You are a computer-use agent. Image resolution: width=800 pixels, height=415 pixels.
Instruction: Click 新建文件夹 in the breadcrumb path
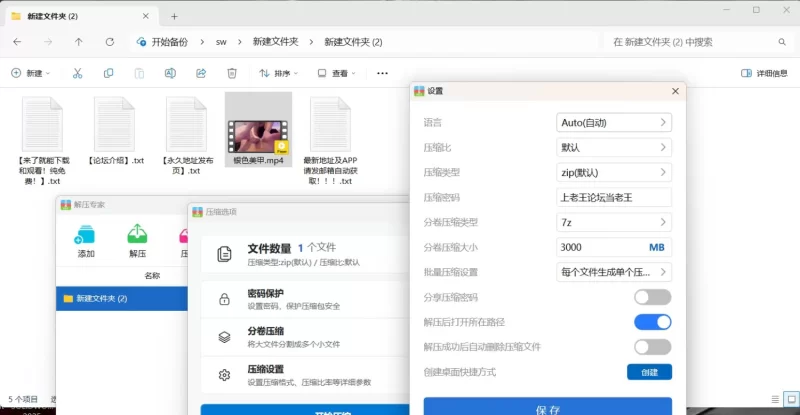tap(276, 42)
